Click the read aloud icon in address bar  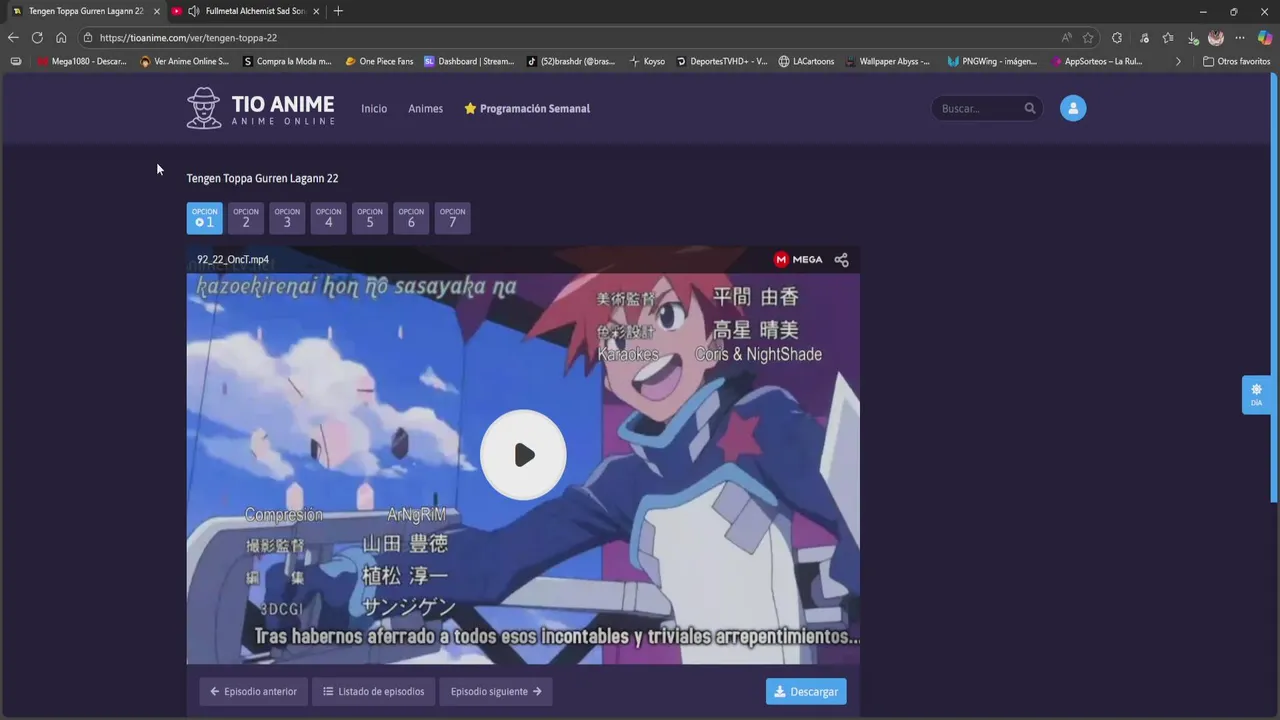pos(1066,38)
